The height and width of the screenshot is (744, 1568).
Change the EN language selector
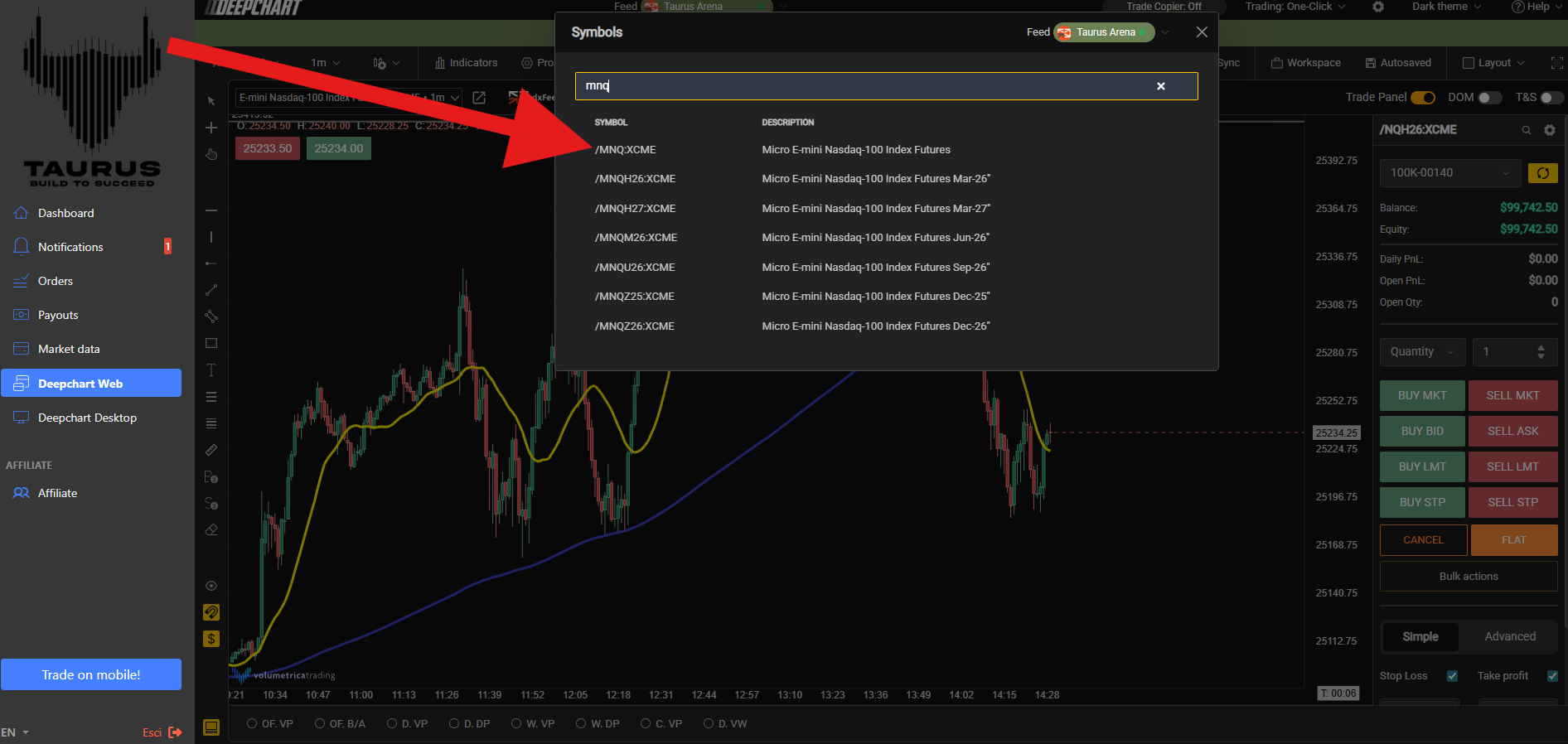click(x=15, y=732)
